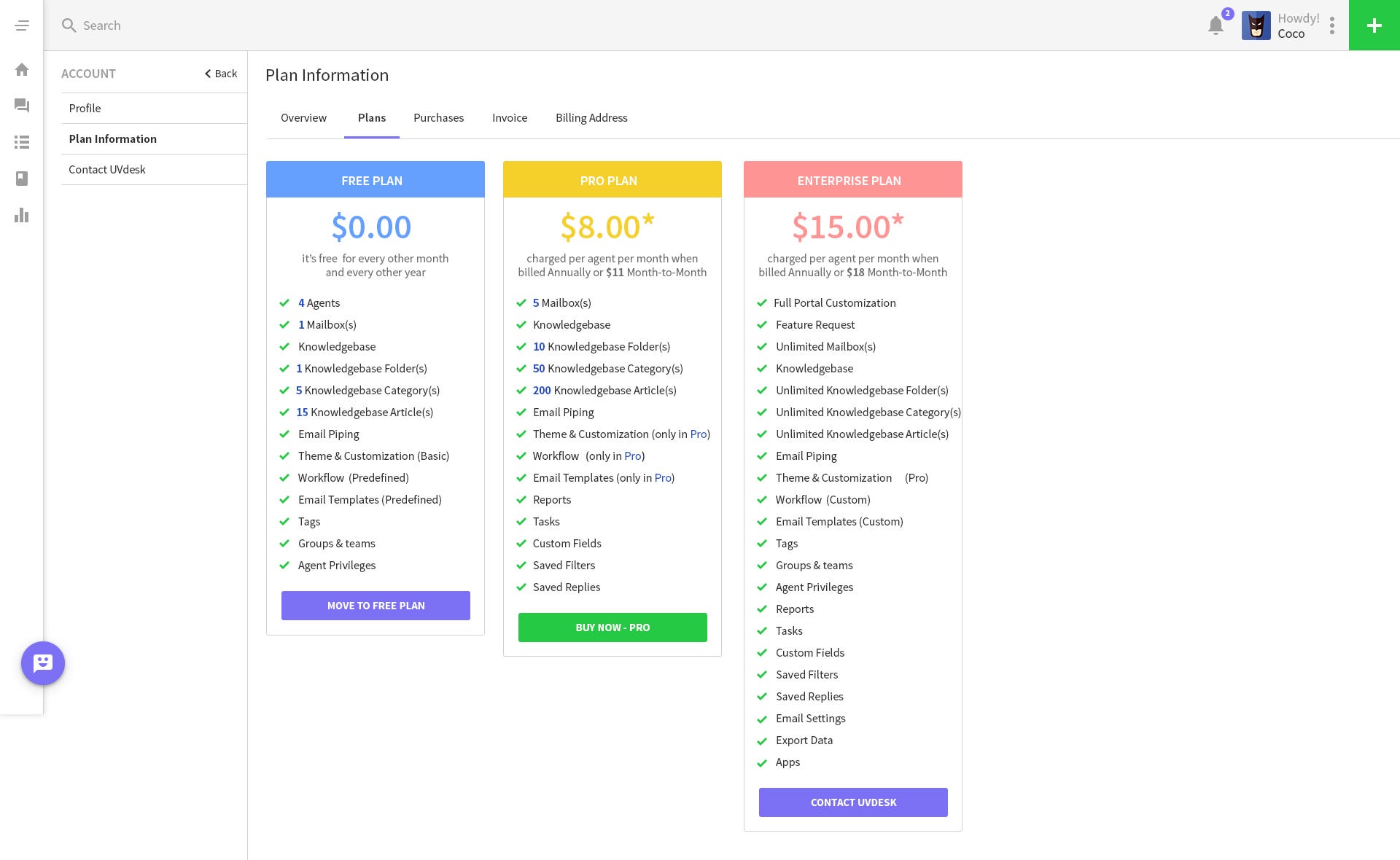Click Buy Now - Pro button
The width and height of the screenshot is (1400, 860).
612,628
